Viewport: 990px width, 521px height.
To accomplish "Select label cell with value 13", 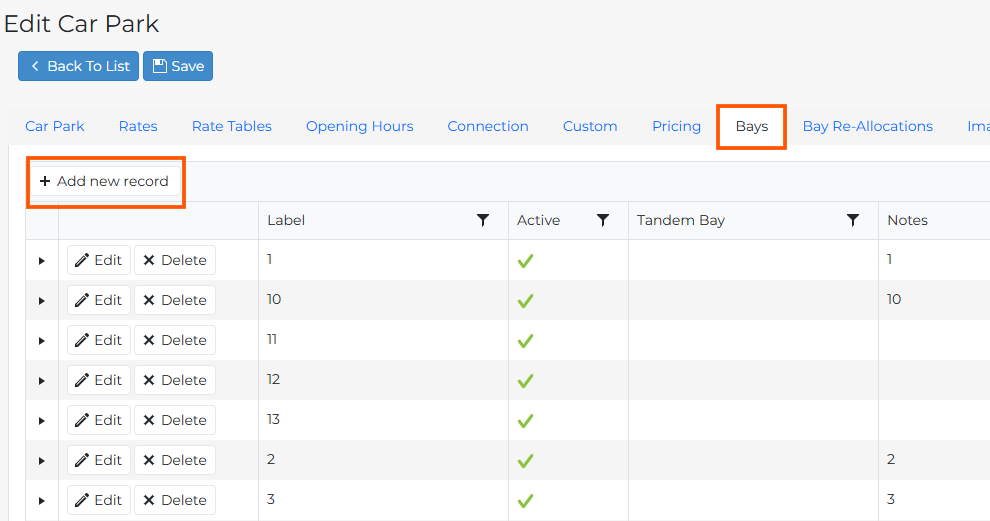I will pos(383,420).
